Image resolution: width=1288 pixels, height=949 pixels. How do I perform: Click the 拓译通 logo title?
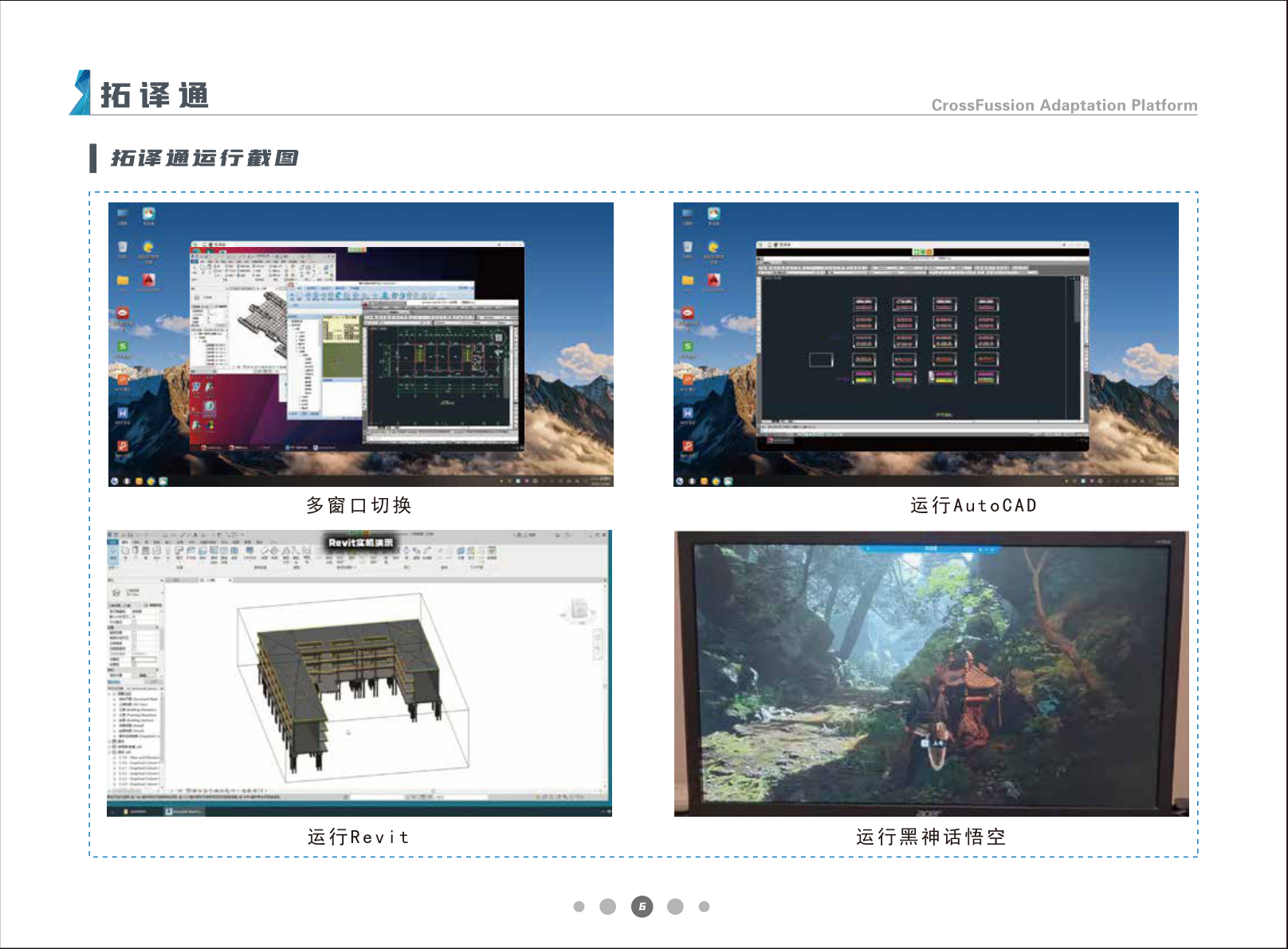pos(154,96)
